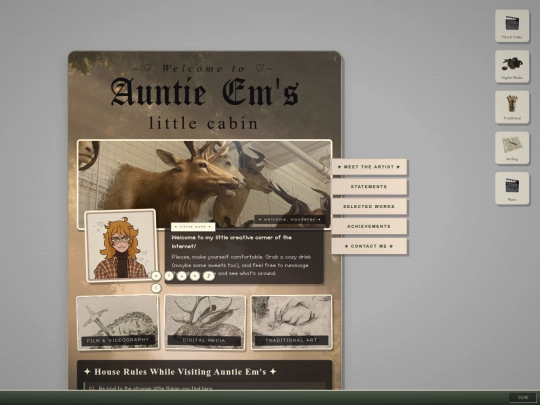
Task: Open the Traditional paintbrush jar desktop icon
Action: coord(512,107)
